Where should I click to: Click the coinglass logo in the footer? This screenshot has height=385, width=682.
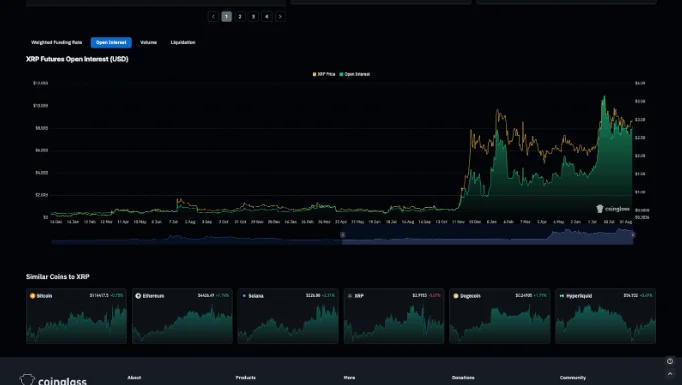pyautogui.click(x=53, y=380)
